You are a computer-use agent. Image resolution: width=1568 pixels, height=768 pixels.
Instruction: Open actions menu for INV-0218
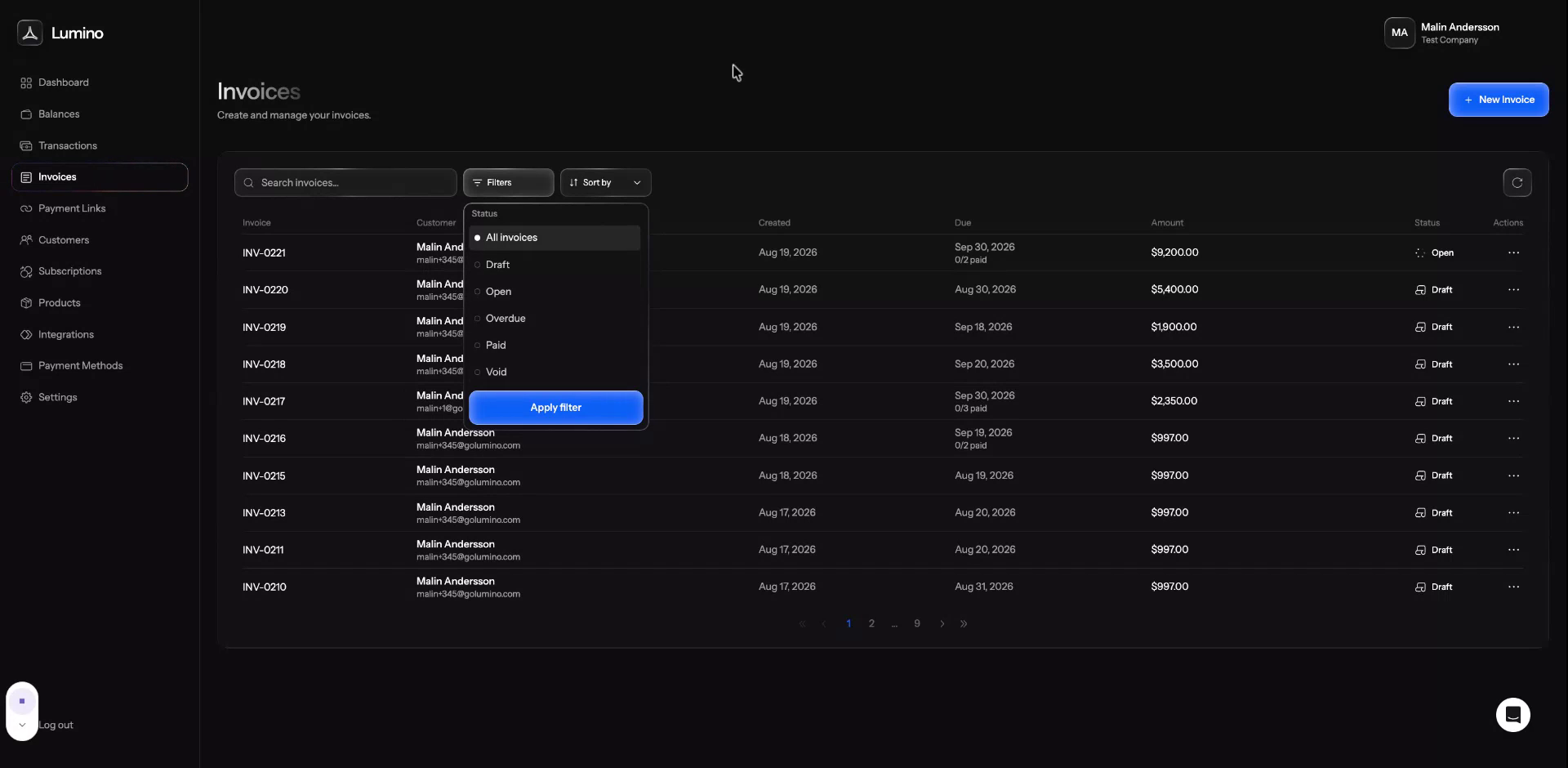1513,364
